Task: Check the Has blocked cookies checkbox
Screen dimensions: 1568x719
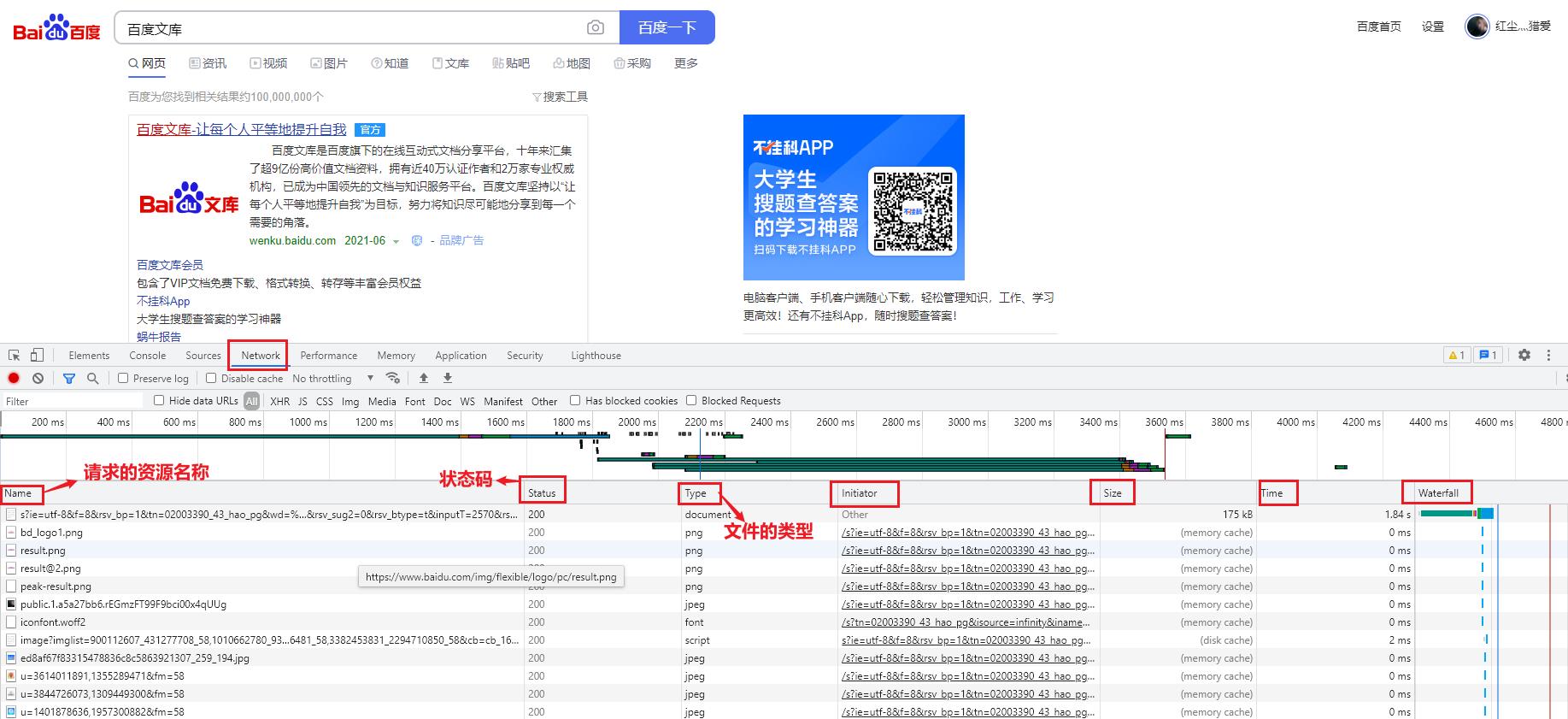Action: [x=575, y=400]
